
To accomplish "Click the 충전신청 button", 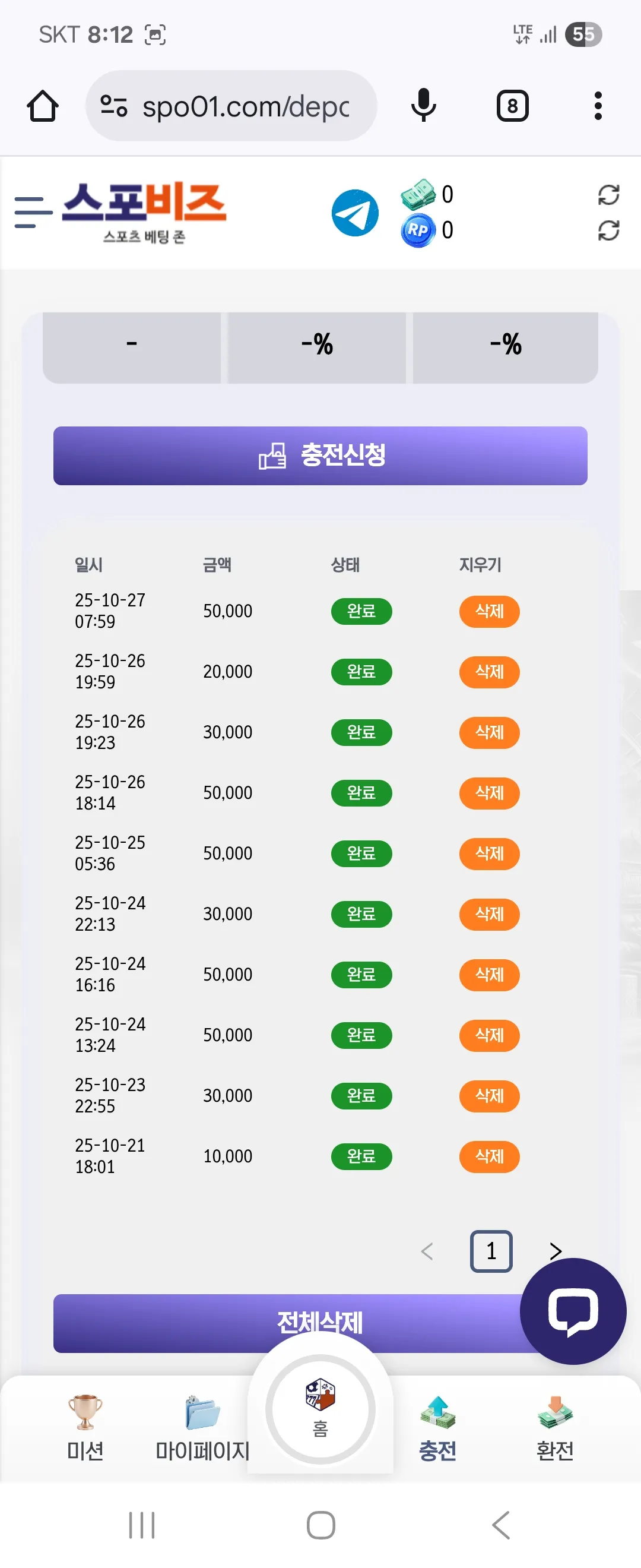I will (x=320, y=456).
